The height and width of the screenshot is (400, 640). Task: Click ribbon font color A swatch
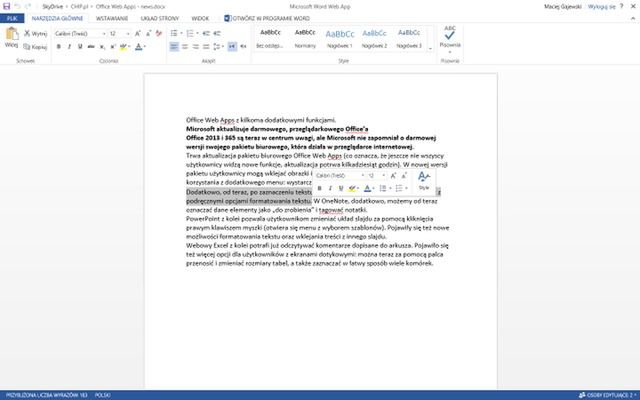point(139,47)
